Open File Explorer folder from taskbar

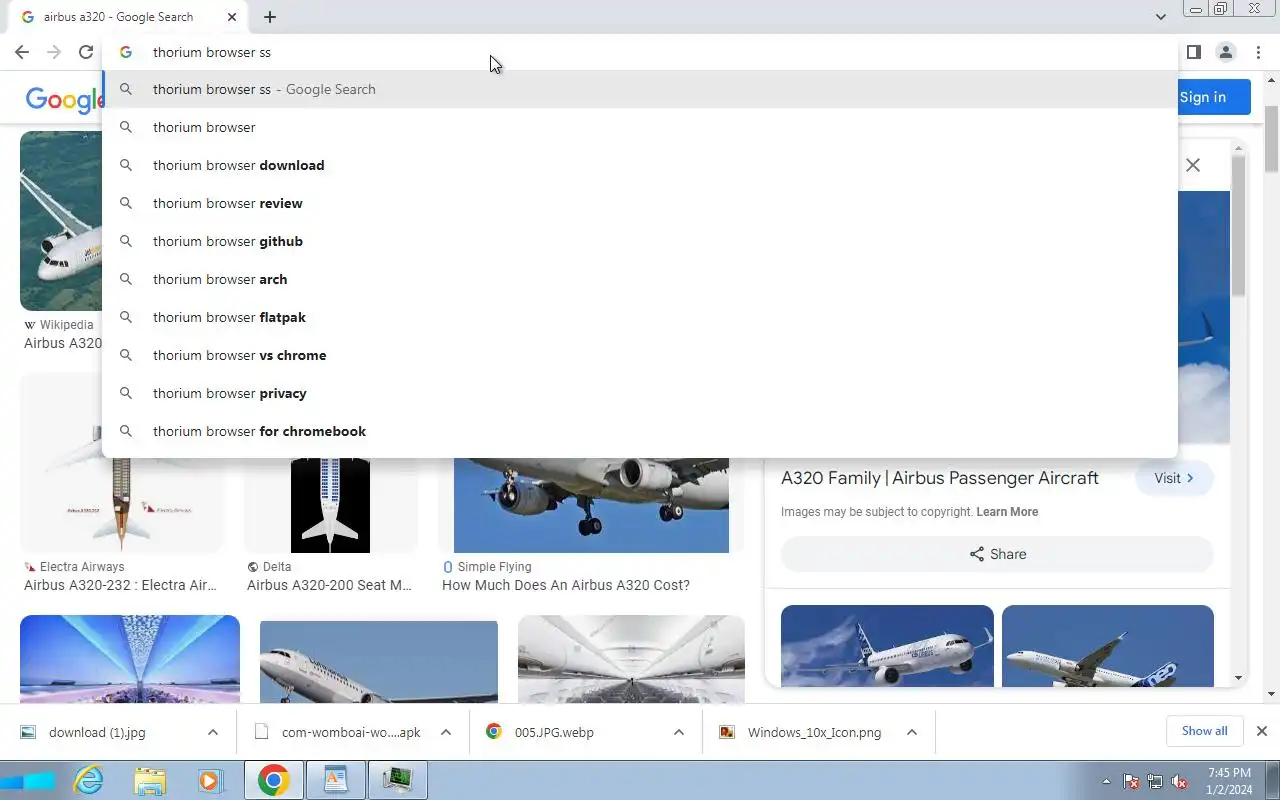[x=150, y=780]
